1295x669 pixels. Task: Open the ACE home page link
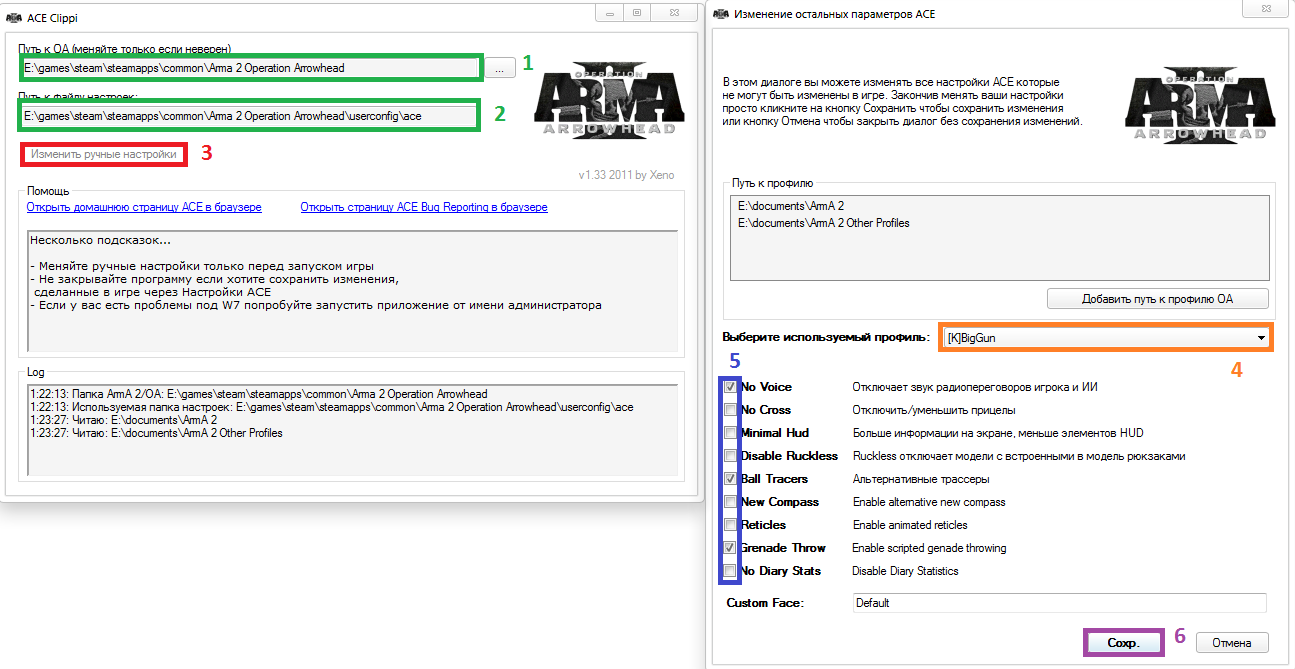[x=144, y=207]
